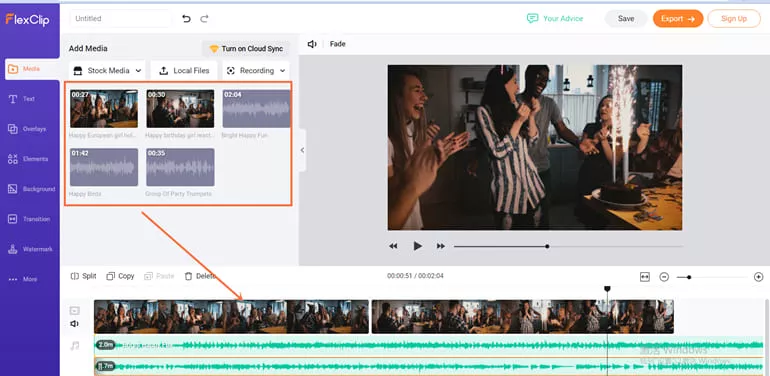Select the 00:30 Happy birthday girl video
Screen dimensions: 770x376
coord(180,108)
